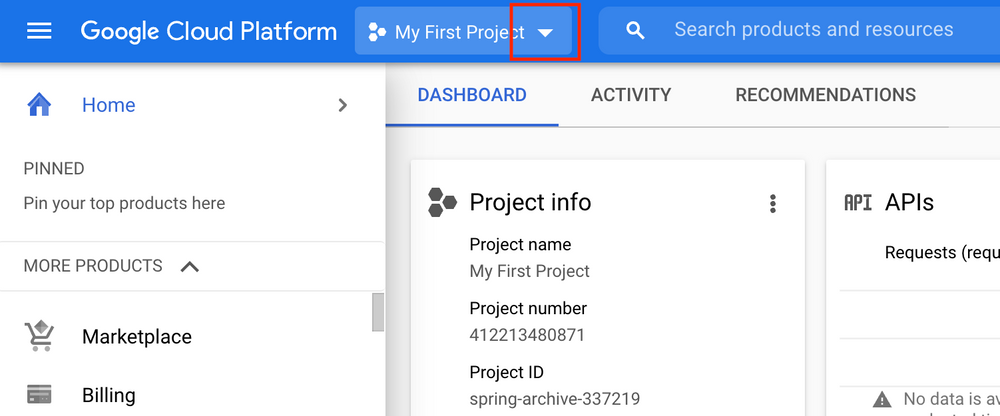This screenshot has width=1000, height=416.
Task: Click the search magnifier icon
Action: (x=635, y=31)
